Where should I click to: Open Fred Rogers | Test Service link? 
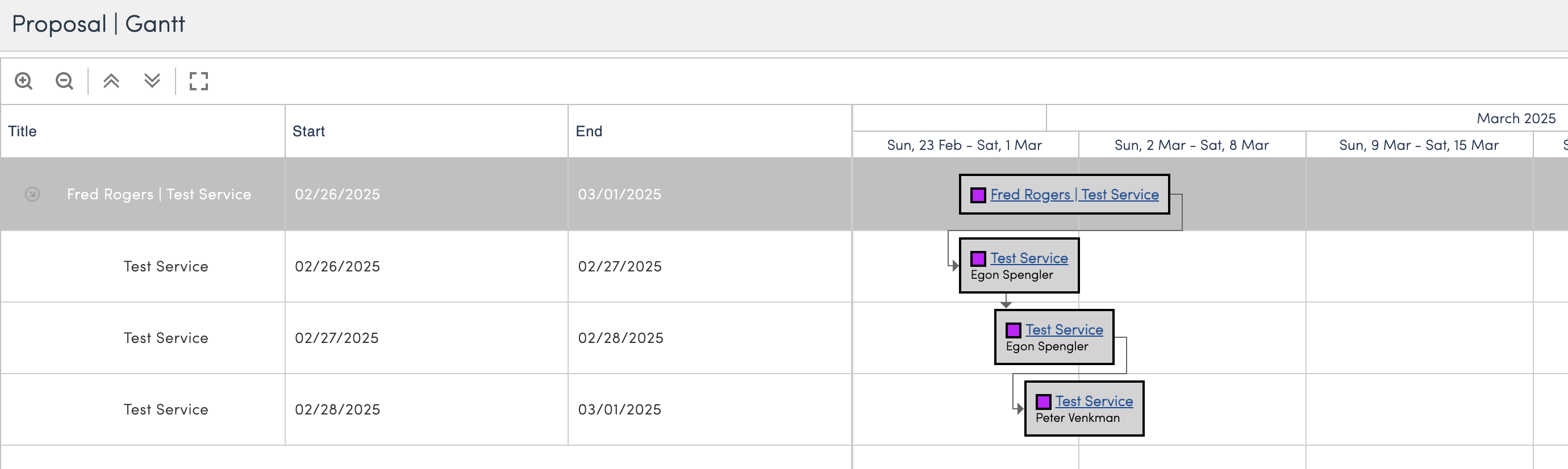pos(1074,195)
